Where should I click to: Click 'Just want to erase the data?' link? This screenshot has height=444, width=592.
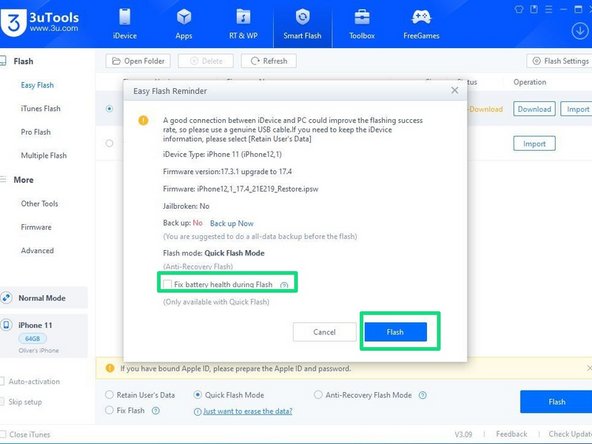[248, 411]
